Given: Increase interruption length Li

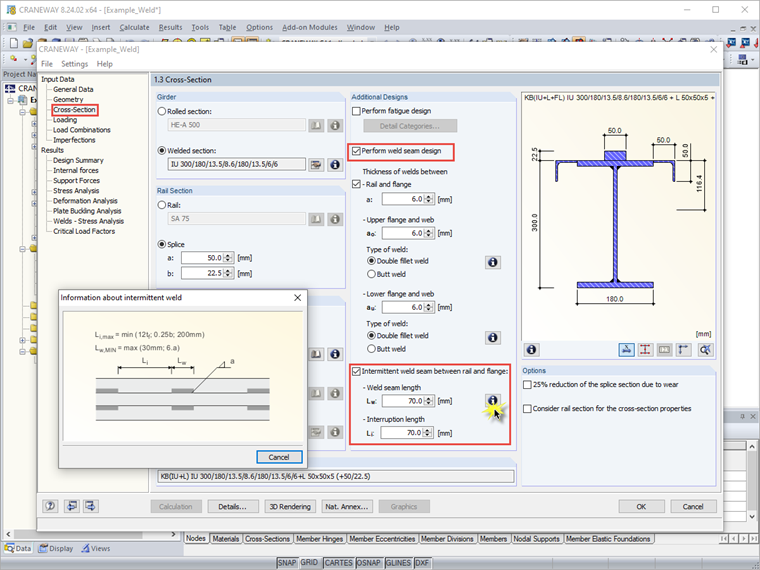Looking at the screenshot, I should click(x=428, y=430).
